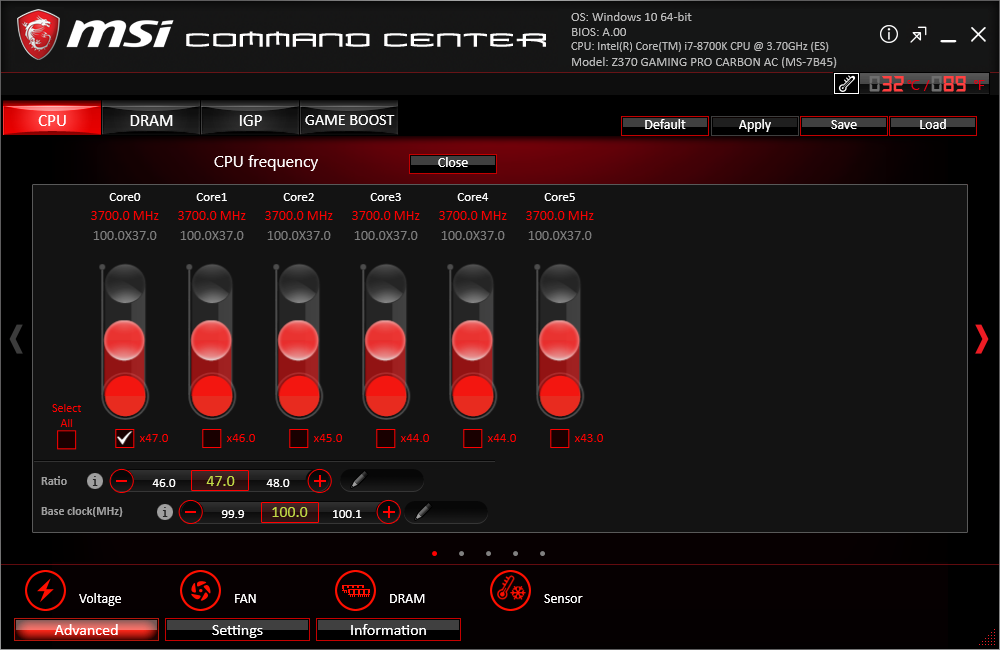Click the fourth page indicator dot
The height and width of the screenshot is (650, 1000).
tap(515, 554)
